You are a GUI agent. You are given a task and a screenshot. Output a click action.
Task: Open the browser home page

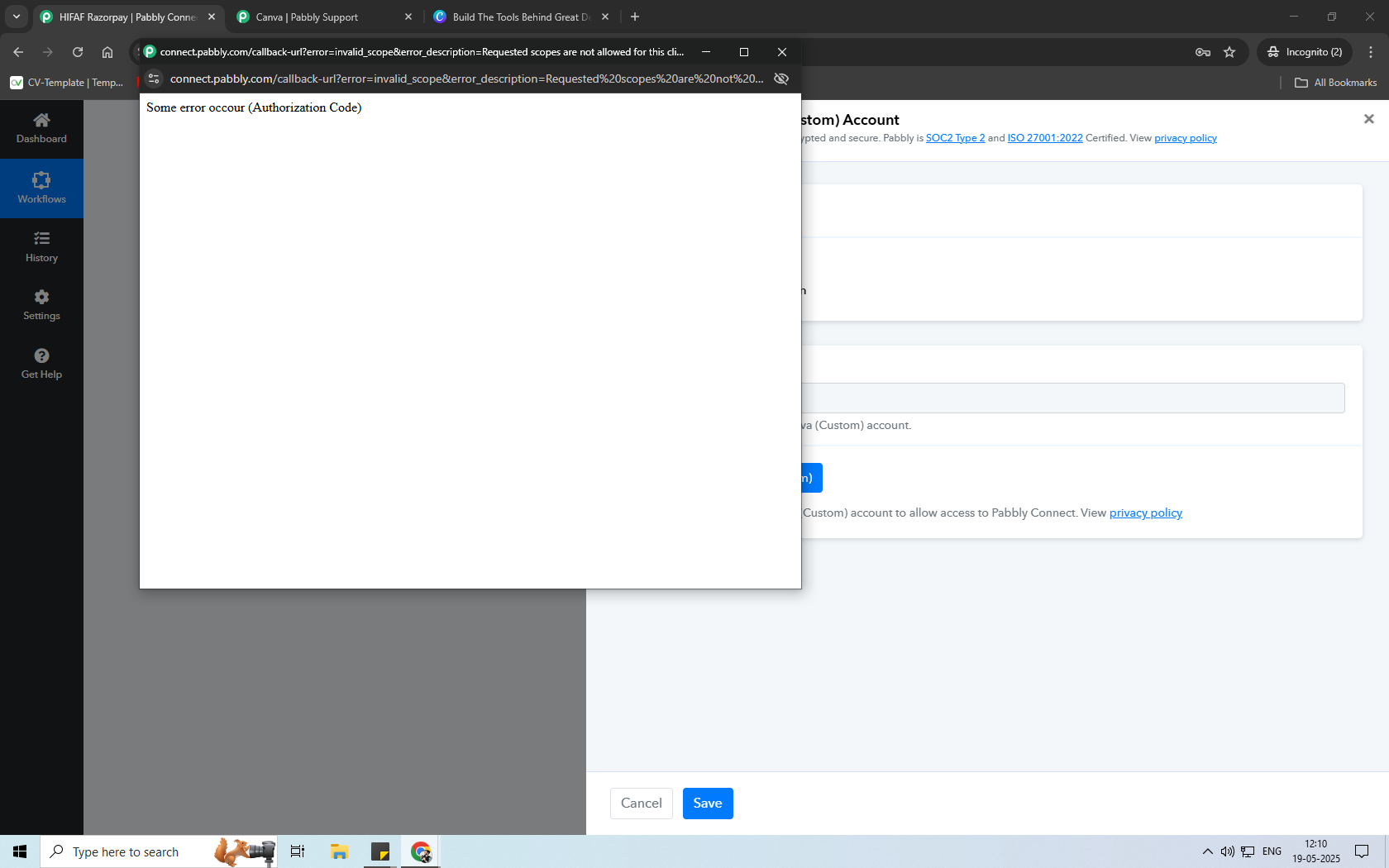point(107,52)
